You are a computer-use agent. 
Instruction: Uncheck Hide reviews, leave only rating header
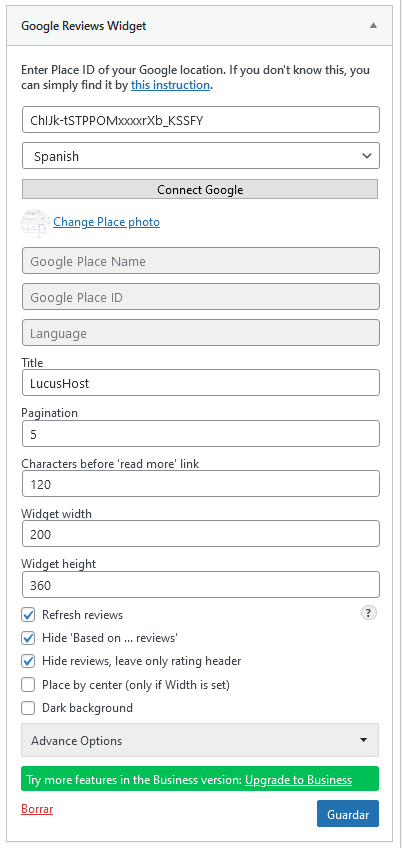coord(28,661)
